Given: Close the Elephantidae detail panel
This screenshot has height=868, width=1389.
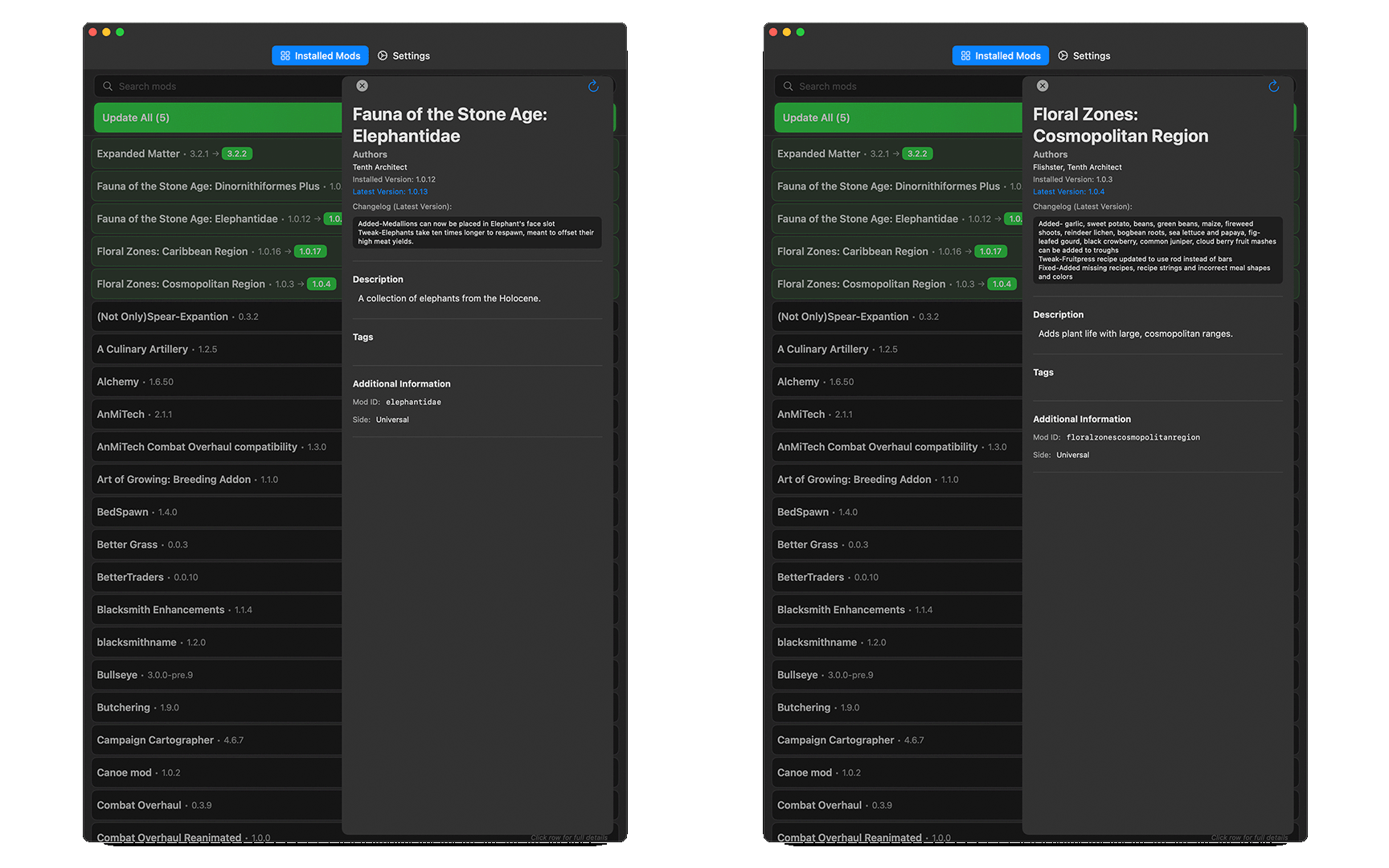Looking at the screenshot, I should click(x=363, y=86).
